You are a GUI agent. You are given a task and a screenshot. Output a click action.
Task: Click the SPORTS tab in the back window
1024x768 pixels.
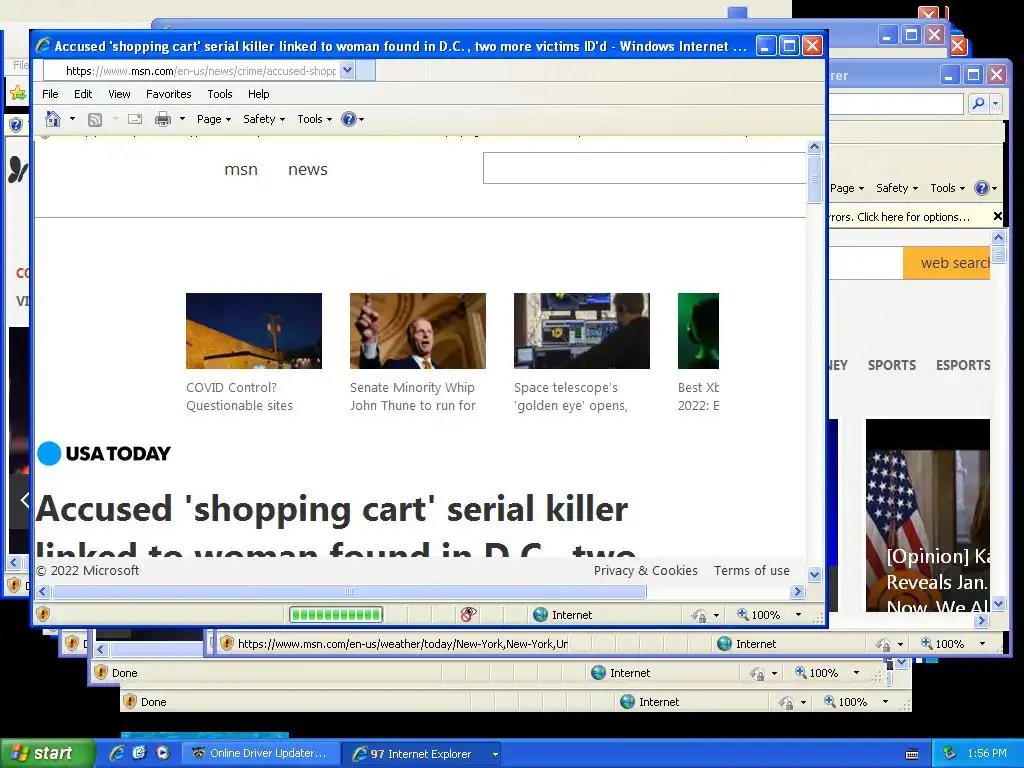tap(891, 365)
